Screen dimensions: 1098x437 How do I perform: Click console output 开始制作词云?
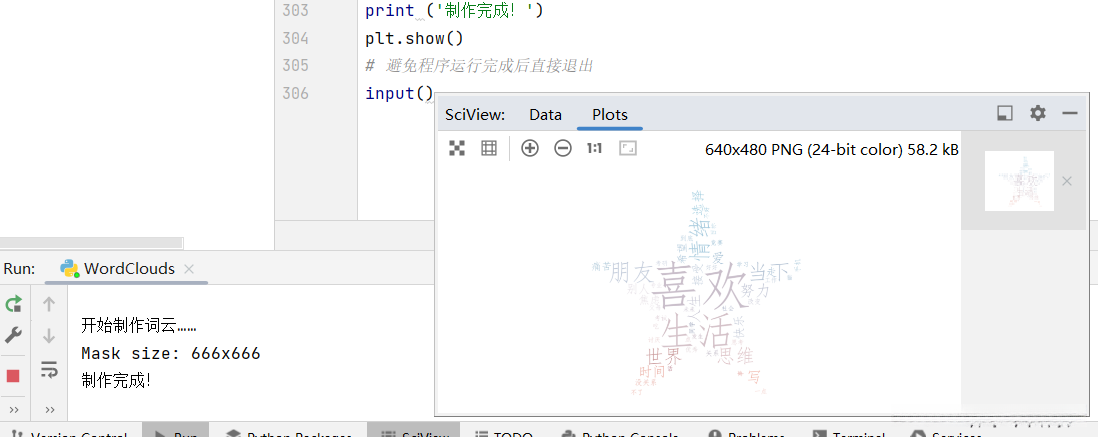(139, 326)
